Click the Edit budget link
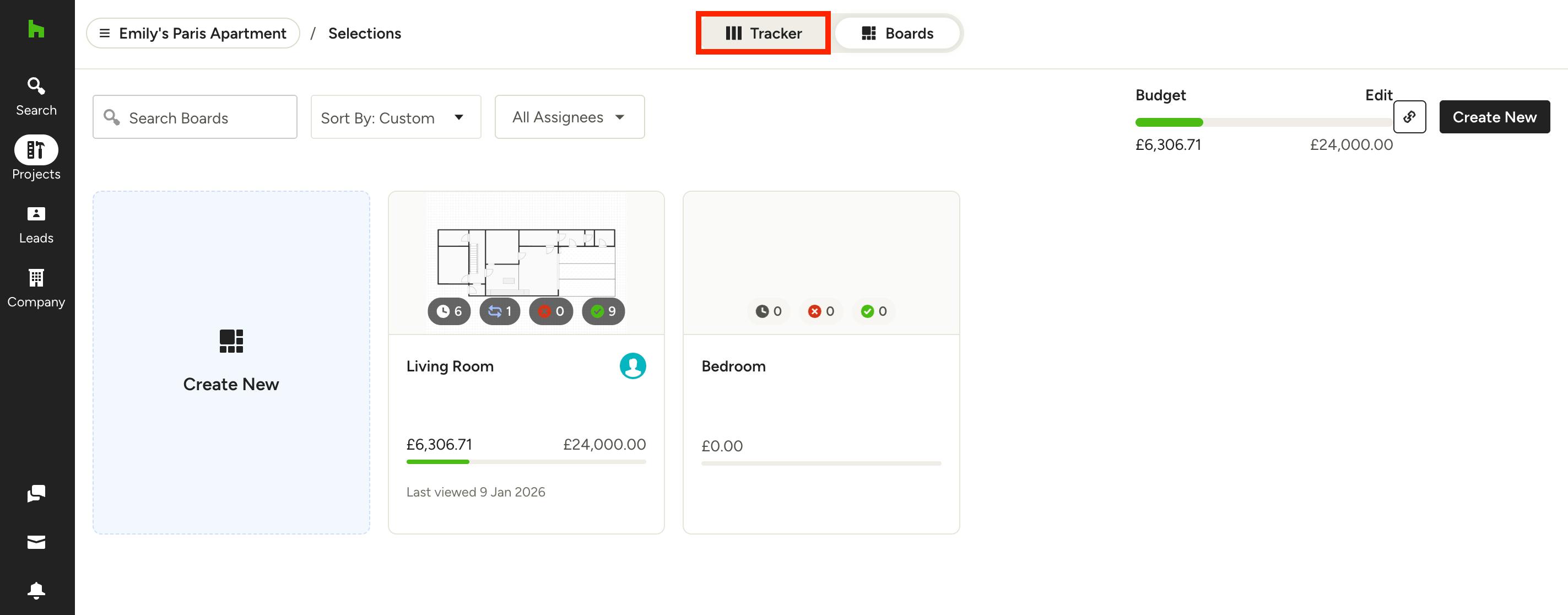Viewport: 1568px width, 615px height. pos(1378,95)
